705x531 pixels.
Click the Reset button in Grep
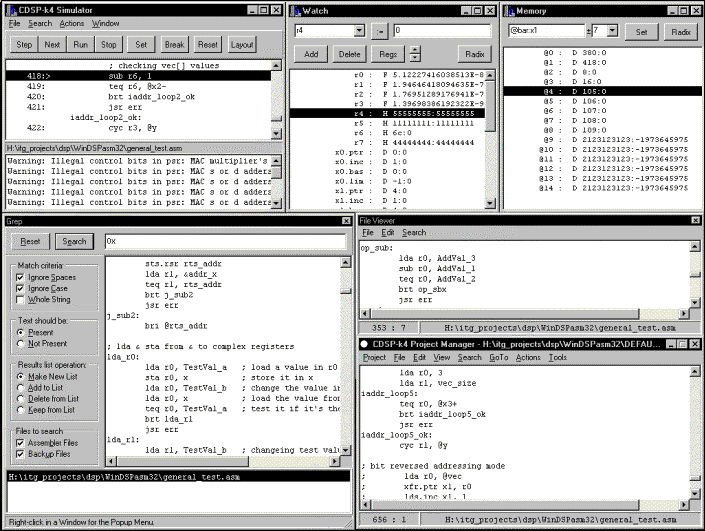(x=30, y=241)
